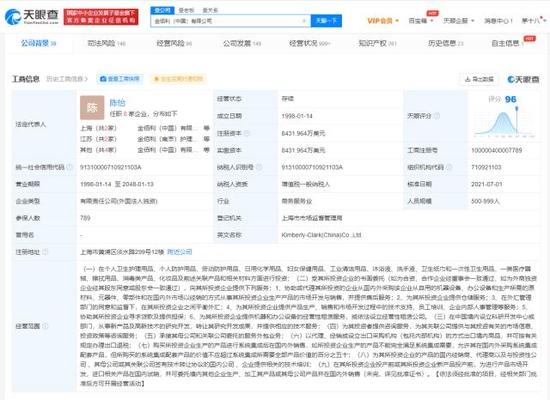Expand the VIP会员 dropdown
Viewport: 550px width, 400px height.
pos(383,21)
